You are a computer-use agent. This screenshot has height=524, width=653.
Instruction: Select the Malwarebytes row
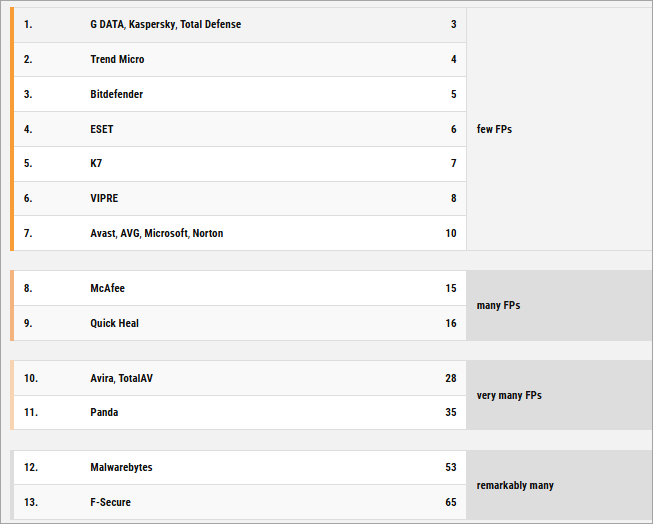click(x=121, y=467)
